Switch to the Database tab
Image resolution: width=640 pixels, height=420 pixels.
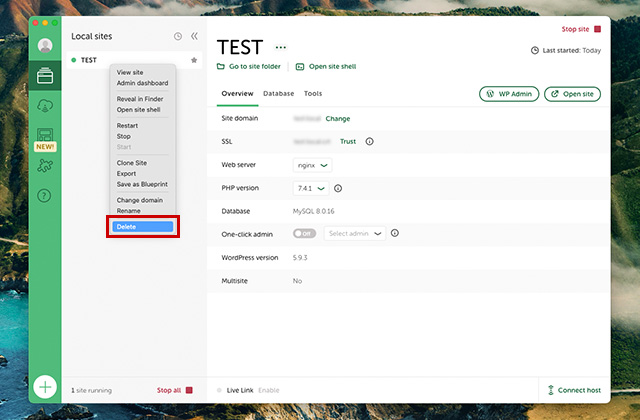tap(278, 93)
